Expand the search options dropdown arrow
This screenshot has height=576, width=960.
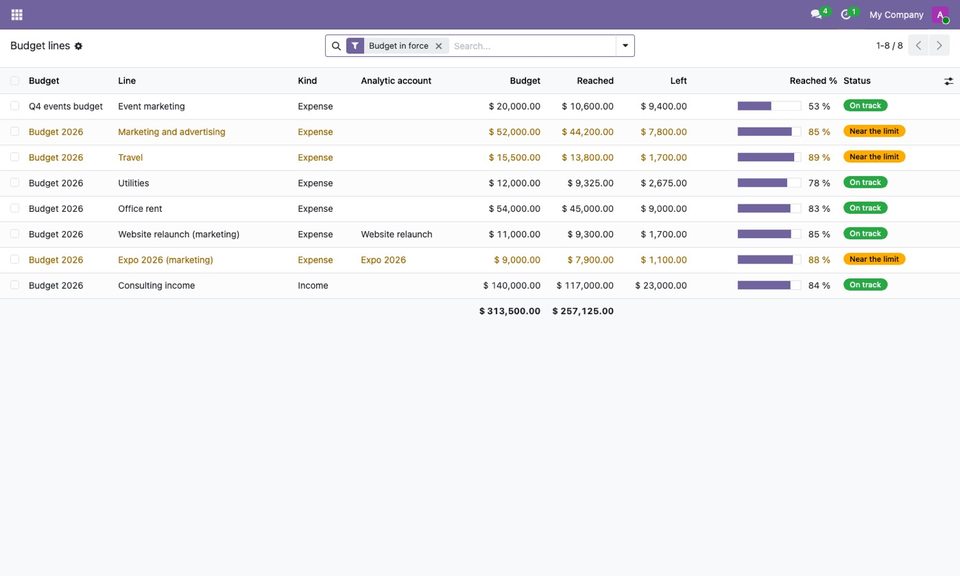click(x=625, y=46)
